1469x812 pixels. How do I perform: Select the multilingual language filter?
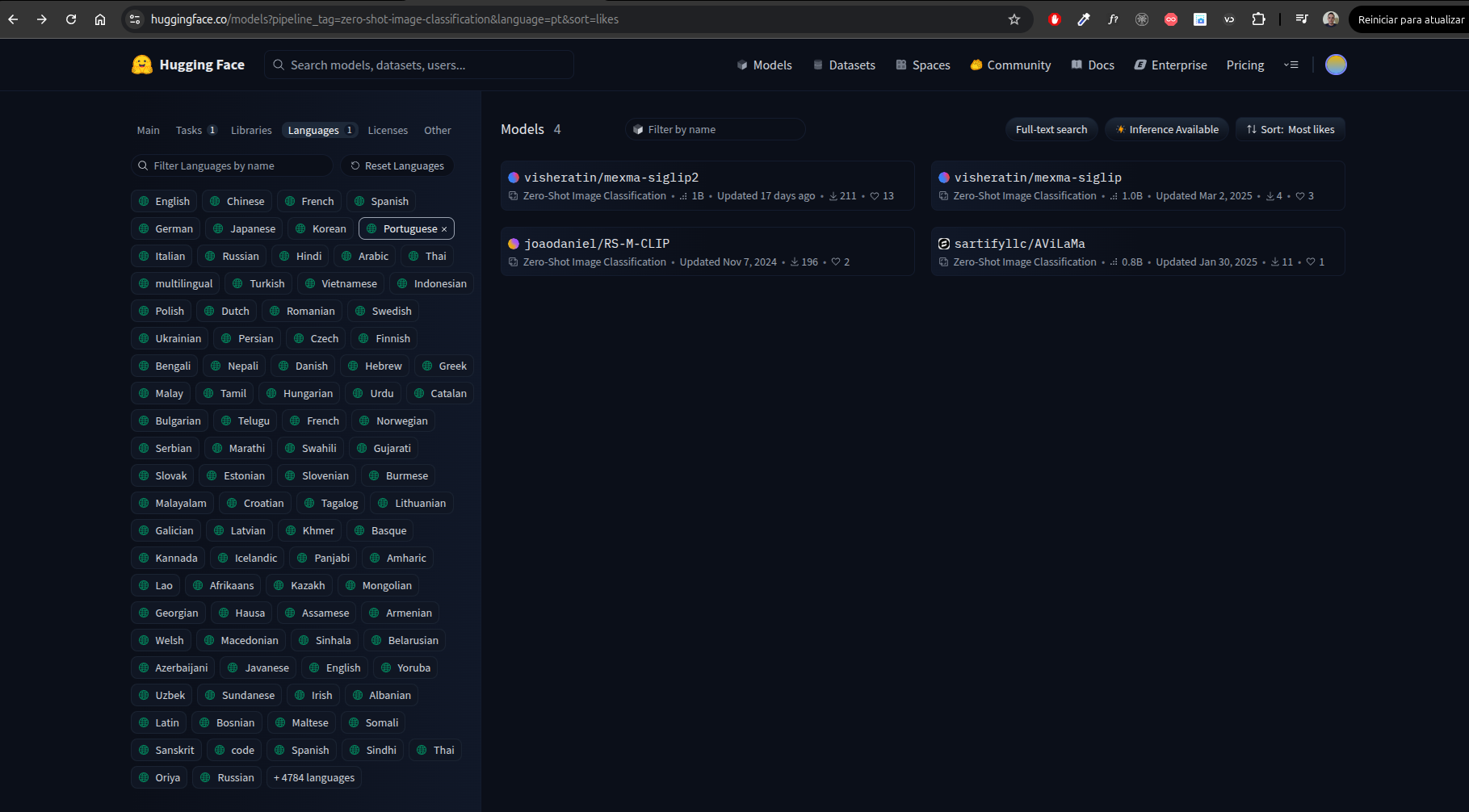pos(175,284)
